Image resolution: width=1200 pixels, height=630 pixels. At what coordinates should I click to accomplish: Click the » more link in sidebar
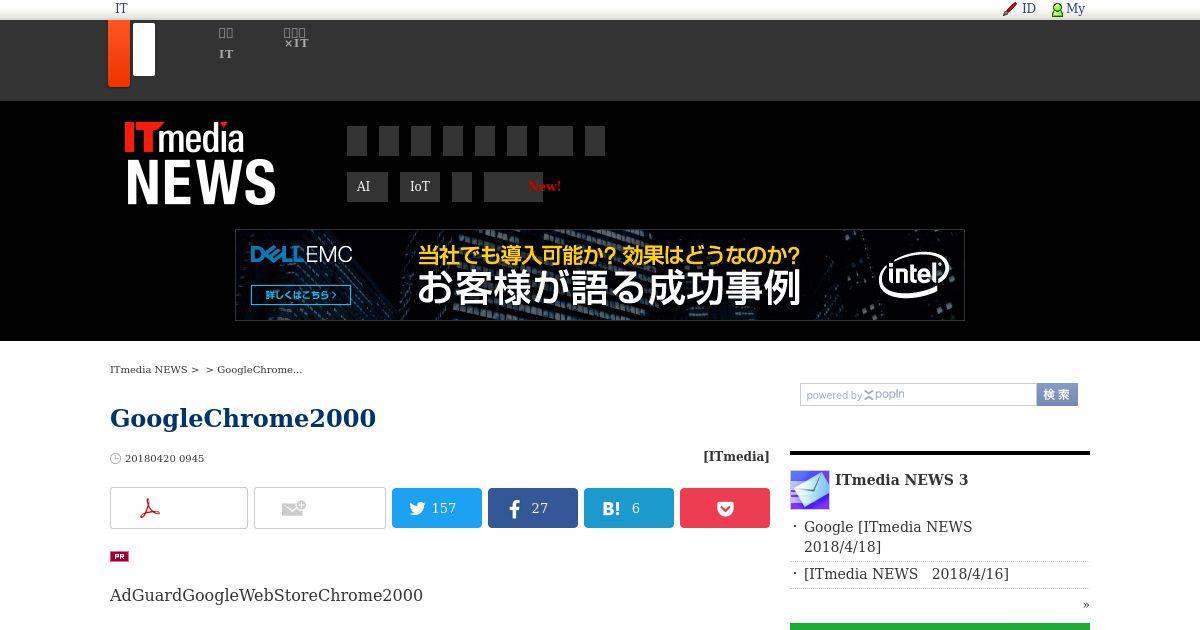tap(1086, 604)
